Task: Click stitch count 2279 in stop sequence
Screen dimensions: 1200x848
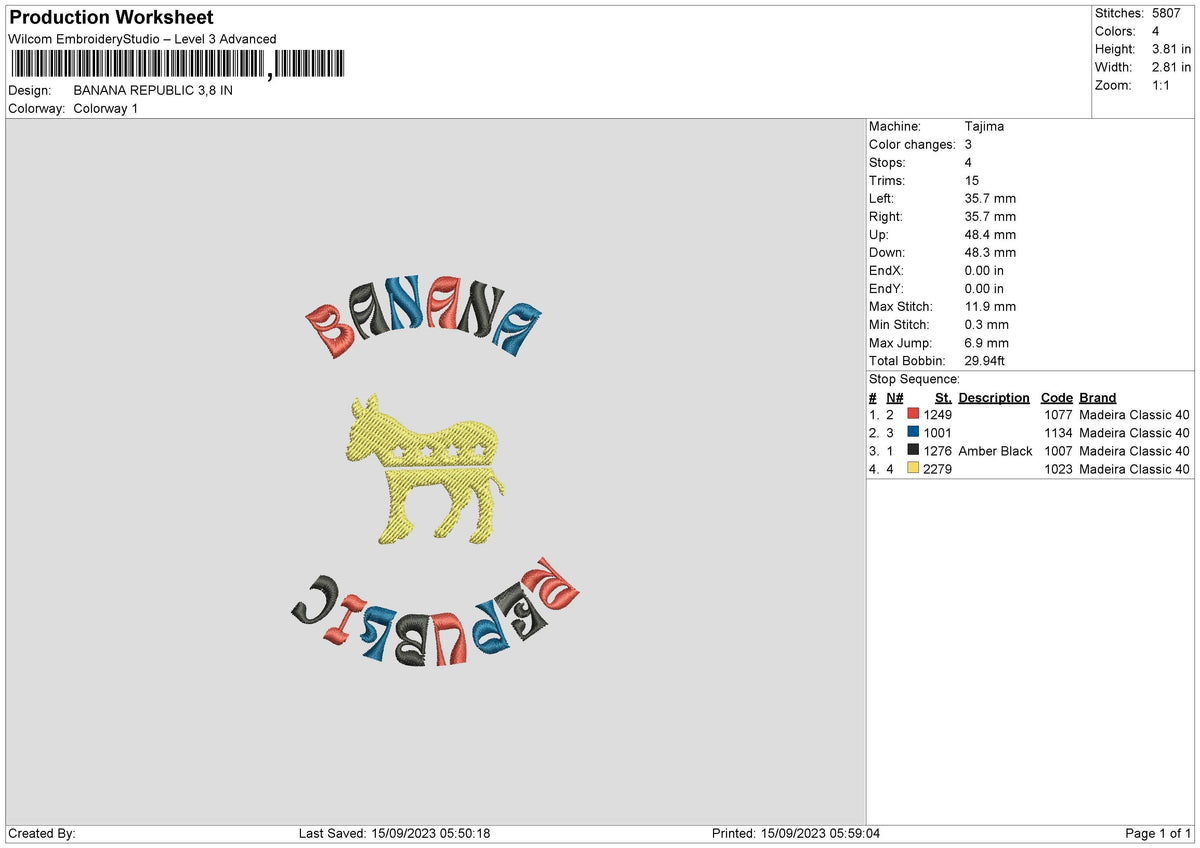Action: point(938,469)
